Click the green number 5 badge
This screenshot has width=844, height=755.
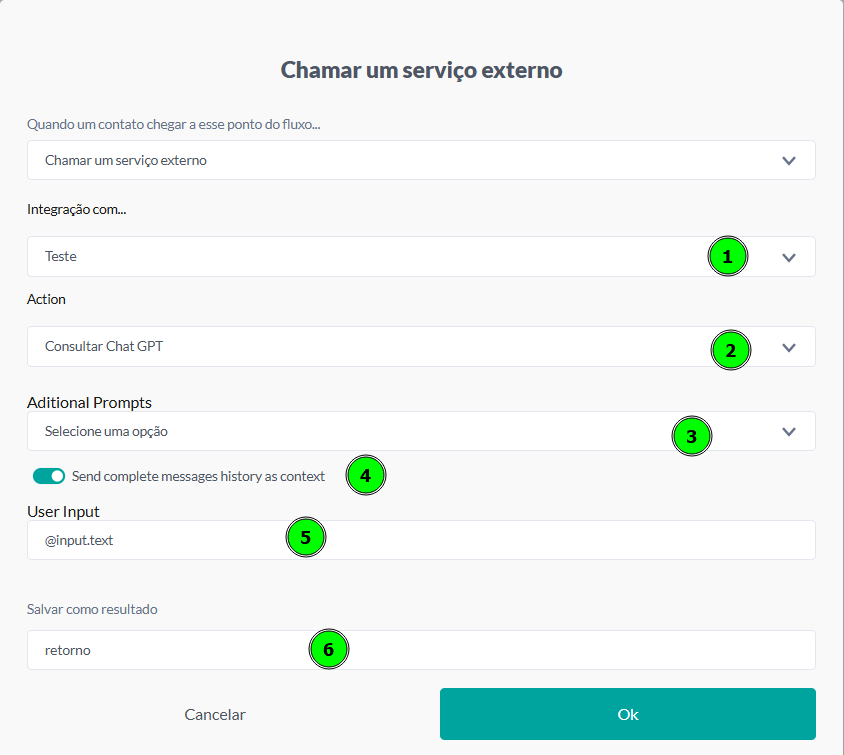pos(306,538)
